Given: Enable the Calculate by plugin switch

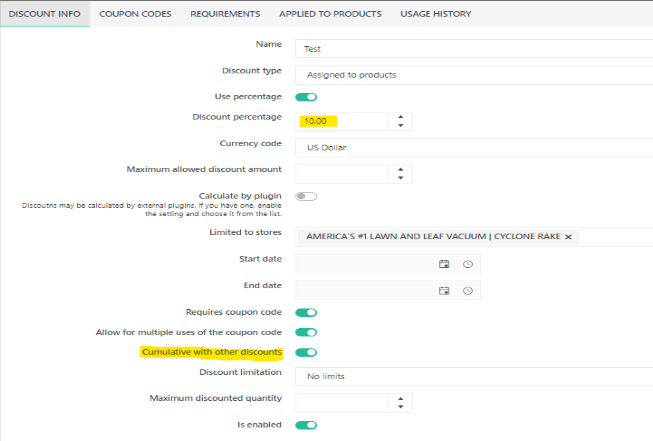Looking at the screenshot, I should [x=306, y=197].
